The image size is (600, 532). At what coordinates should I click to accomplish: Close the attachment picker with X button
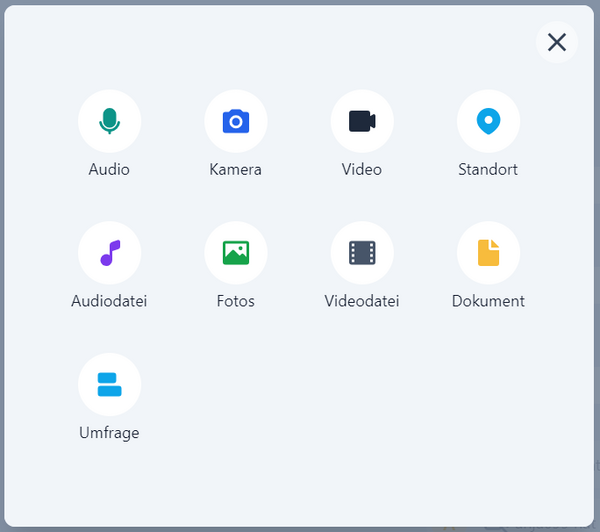coord(557,42)
